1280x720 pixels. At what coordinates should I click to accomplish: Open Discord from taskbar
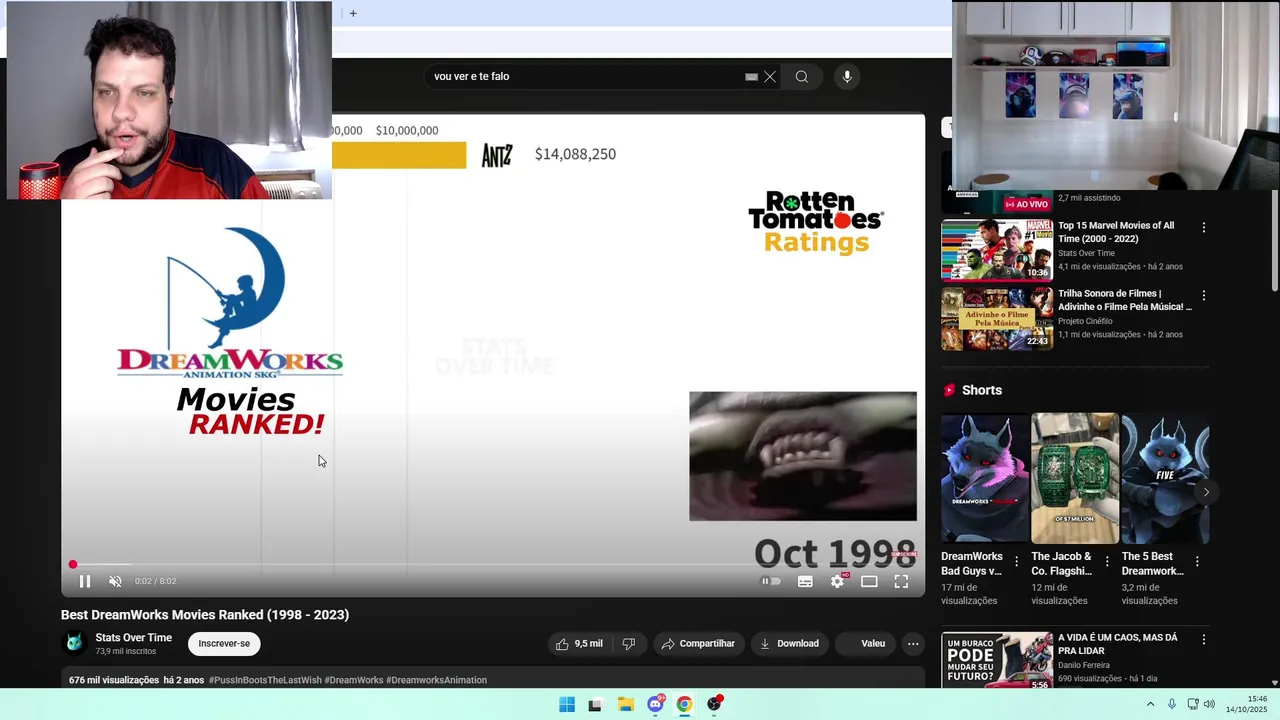[655, 704]
